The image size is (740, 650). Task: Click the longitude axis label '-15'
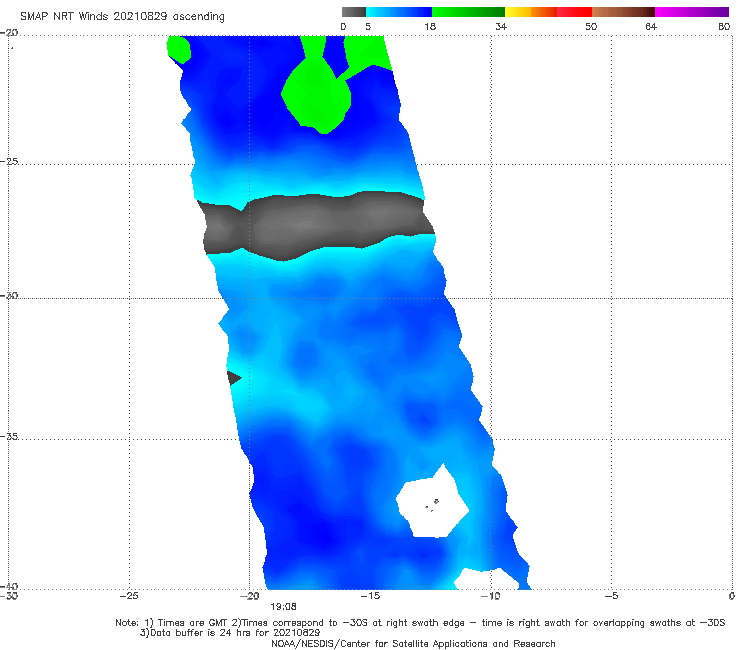pos(370,596)
